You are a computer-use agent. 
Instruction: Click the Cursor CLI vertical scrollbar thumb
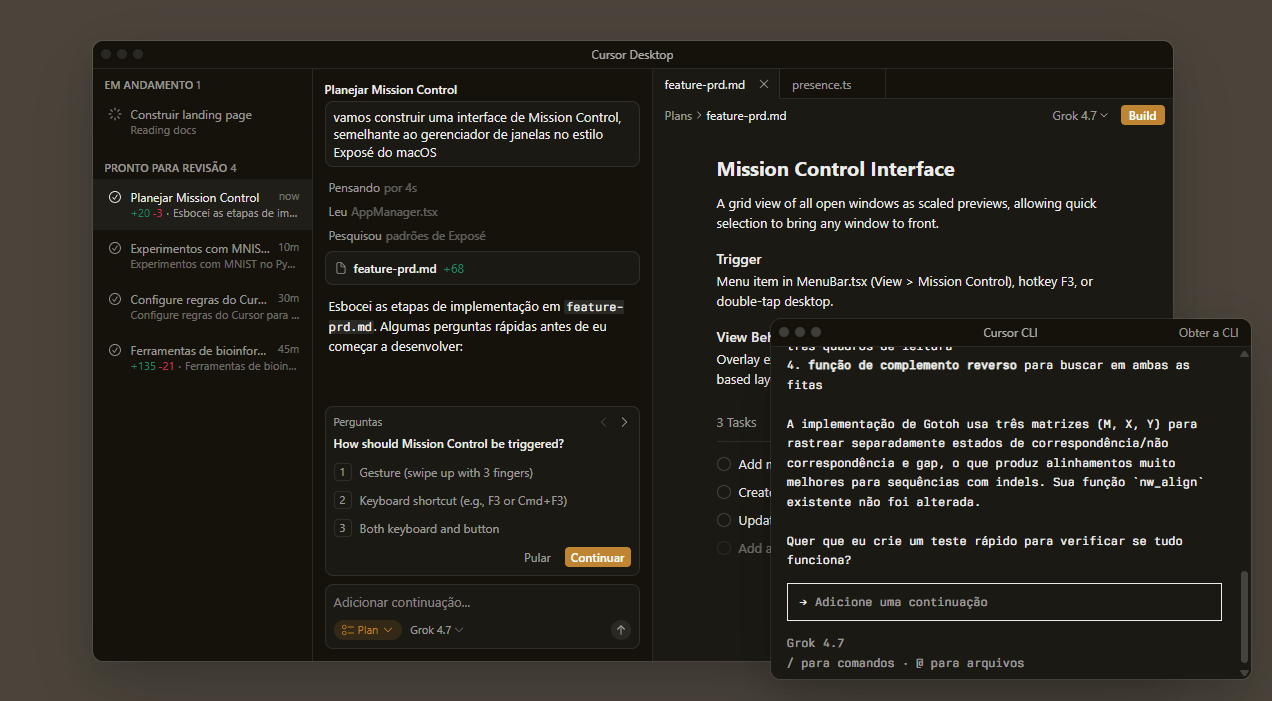coord(1244,616)
